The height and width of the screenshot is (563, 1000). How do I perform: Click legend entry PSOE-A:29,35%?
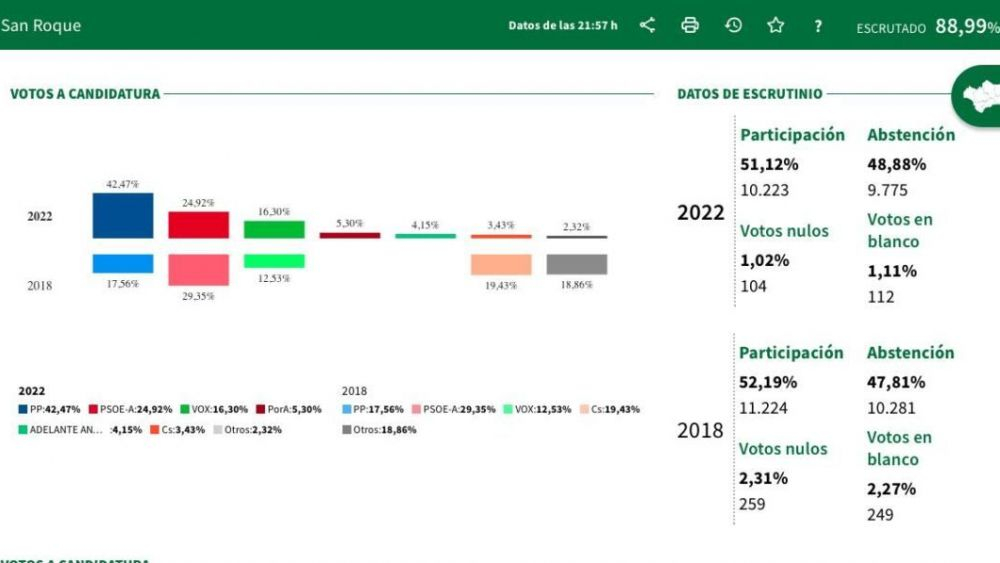click(454, 409)
